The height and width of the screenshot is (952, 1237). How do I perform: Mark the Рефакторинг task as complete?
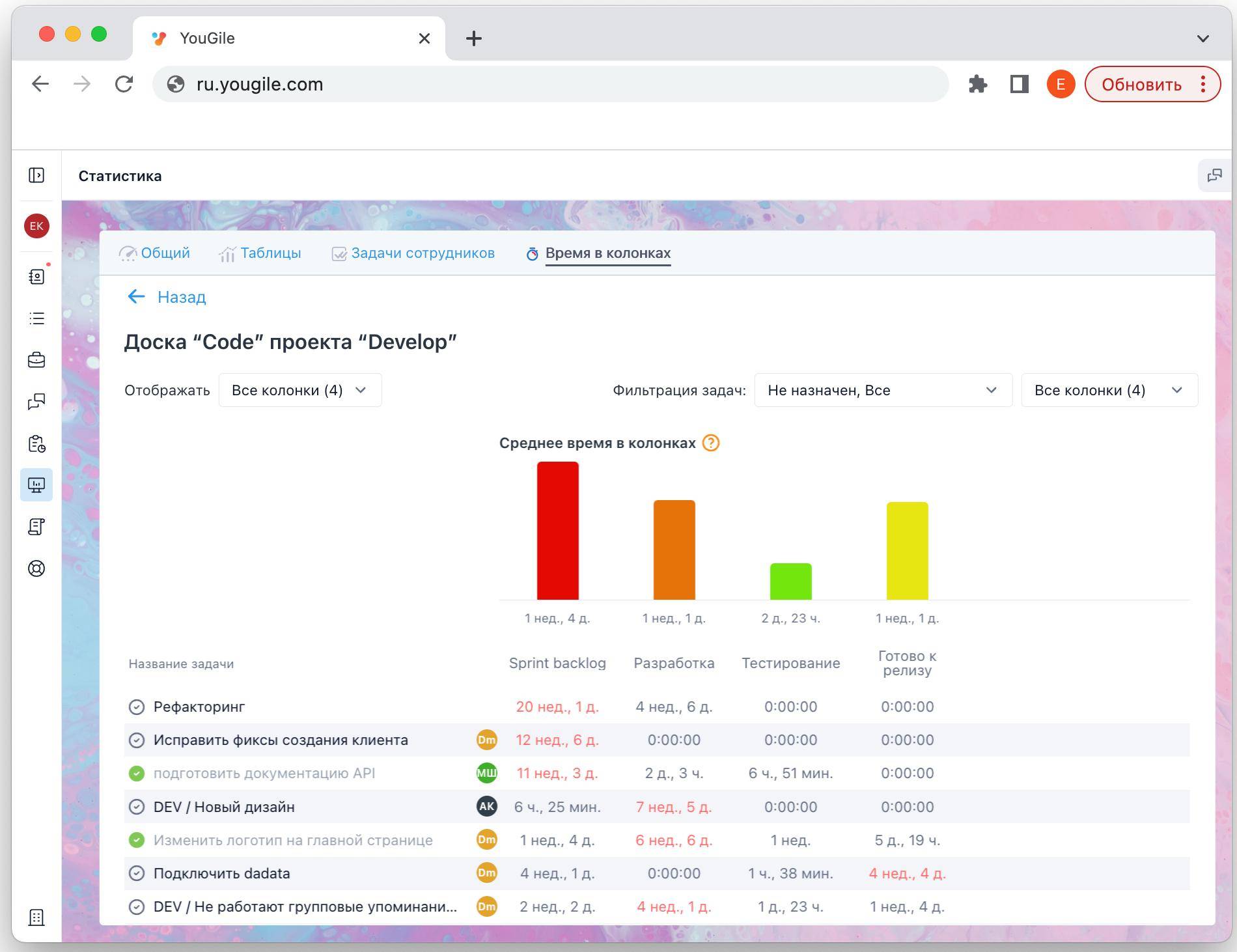click(137, 707)
